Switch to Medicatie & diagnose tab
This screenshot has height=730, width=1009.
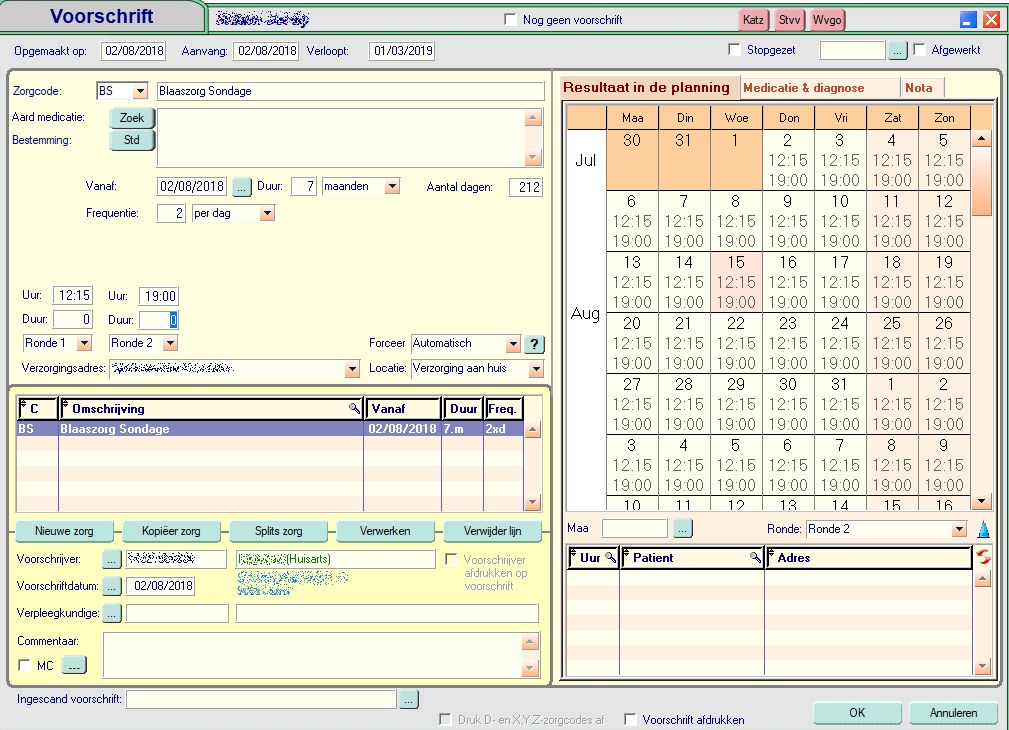(x=803, y=88)
